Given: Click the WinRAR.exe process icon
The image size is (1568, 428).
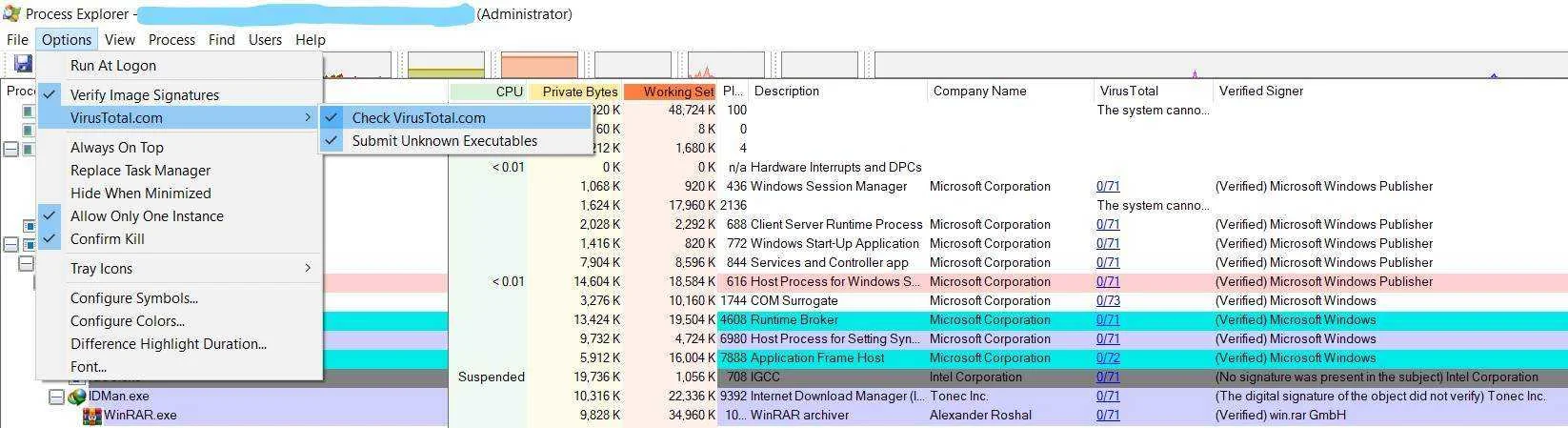Looking at the screenshot, I should [x=91, y=415].
